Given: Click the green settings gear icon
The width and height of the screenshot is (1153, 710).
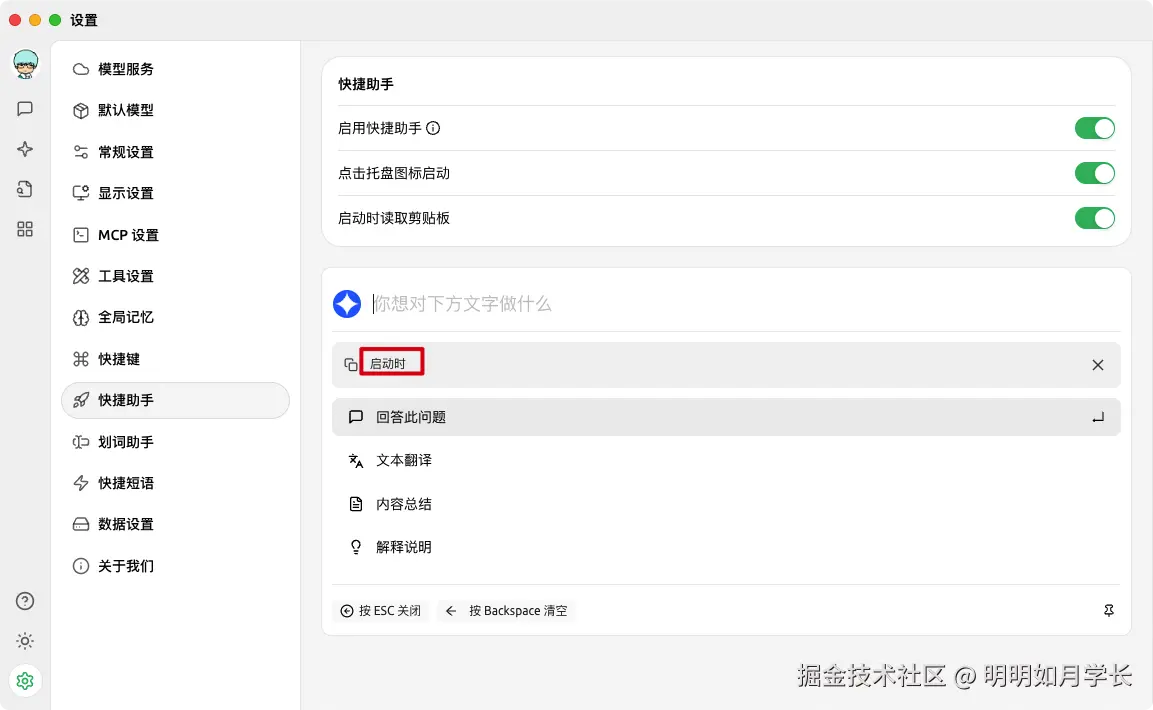Looking at the screenshot, I should pos(25,681).
